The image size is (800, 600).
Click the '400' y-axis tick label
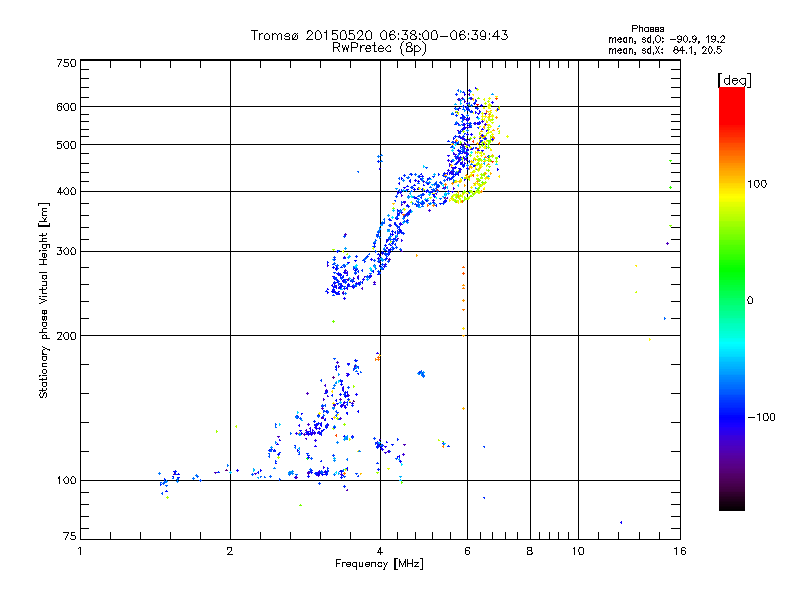click(66, 191)
